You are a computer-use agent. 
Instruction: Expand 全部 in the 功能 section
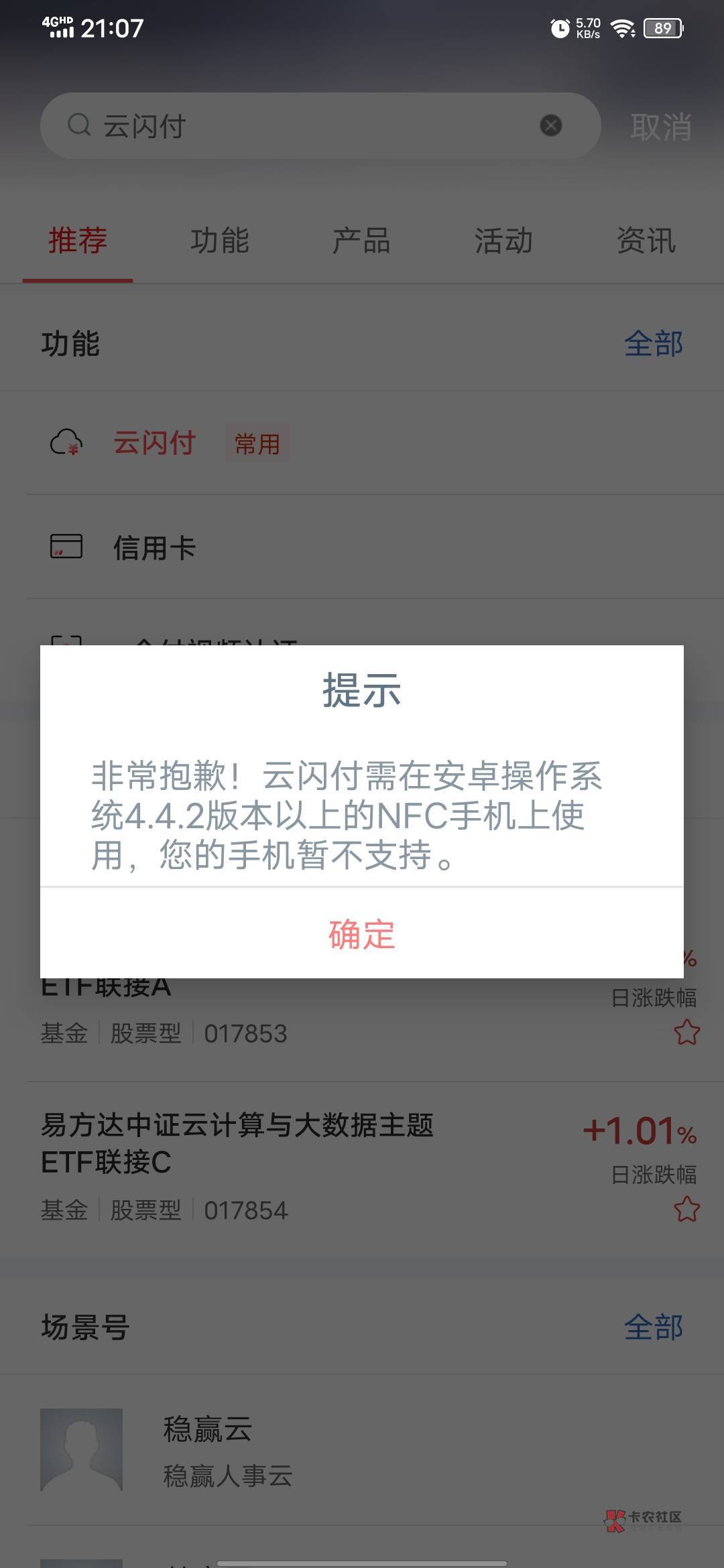click(654, 344)
